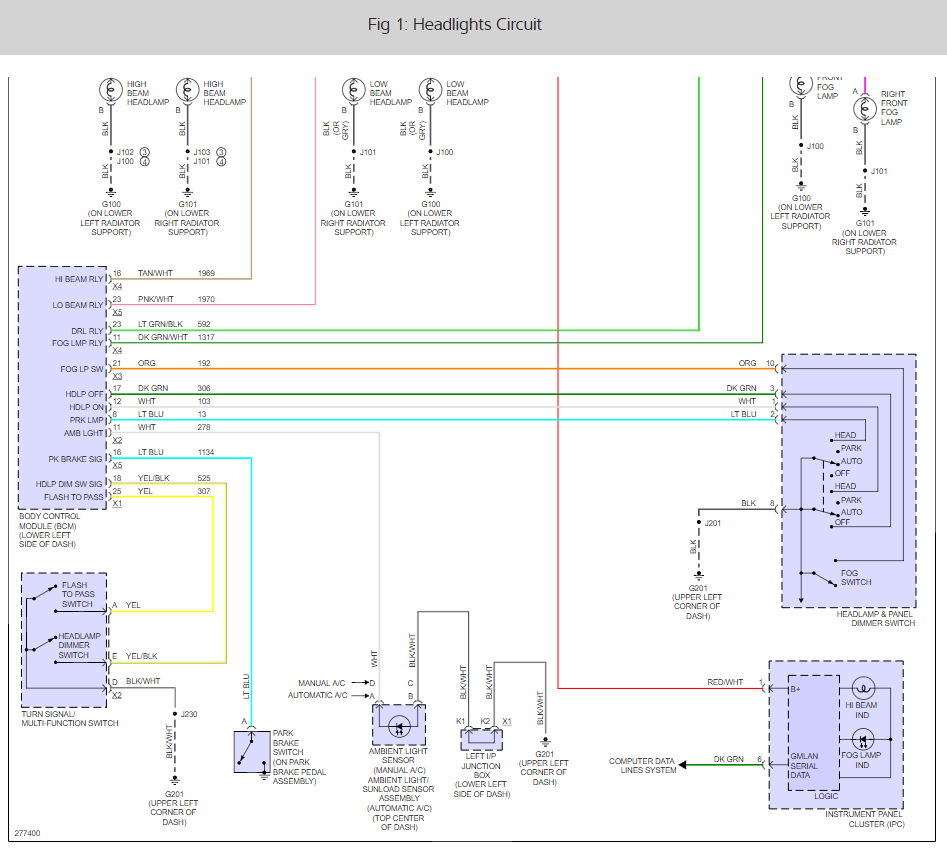The image size is (947, 854).
Task: Click the DK GRN/WHT wire color label
Action: (x=162, y=337)
